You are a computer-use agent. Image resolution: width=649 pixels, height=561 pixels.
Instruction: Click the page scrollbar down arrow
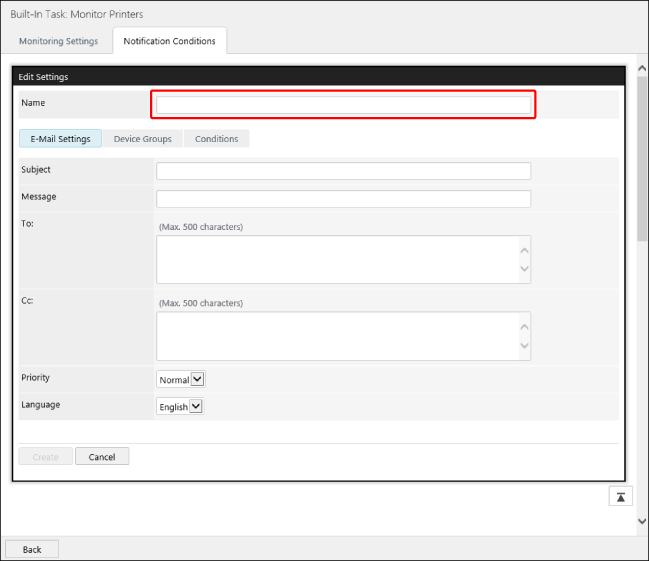[x=642, y=521]
